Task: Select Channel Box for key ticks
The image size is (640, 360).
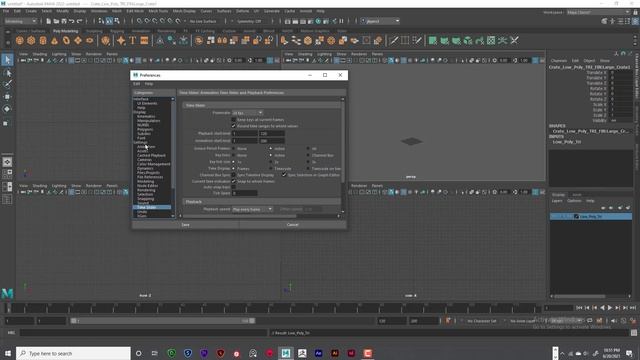Action: coord(308,156)
